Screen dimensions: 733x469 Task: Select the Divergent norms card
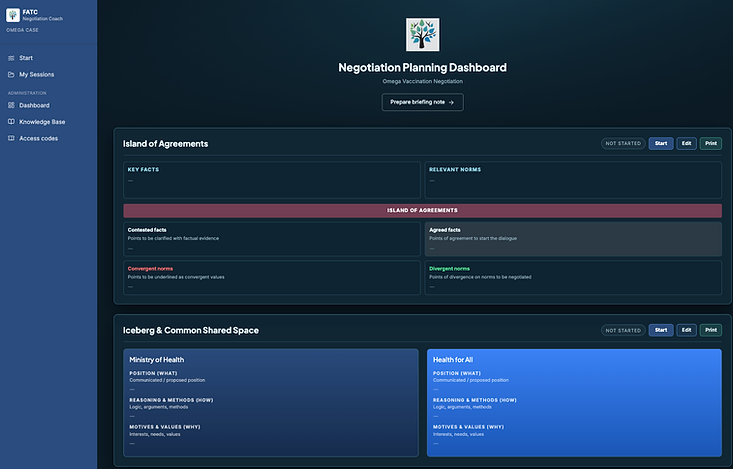click(x=573, y=278)
